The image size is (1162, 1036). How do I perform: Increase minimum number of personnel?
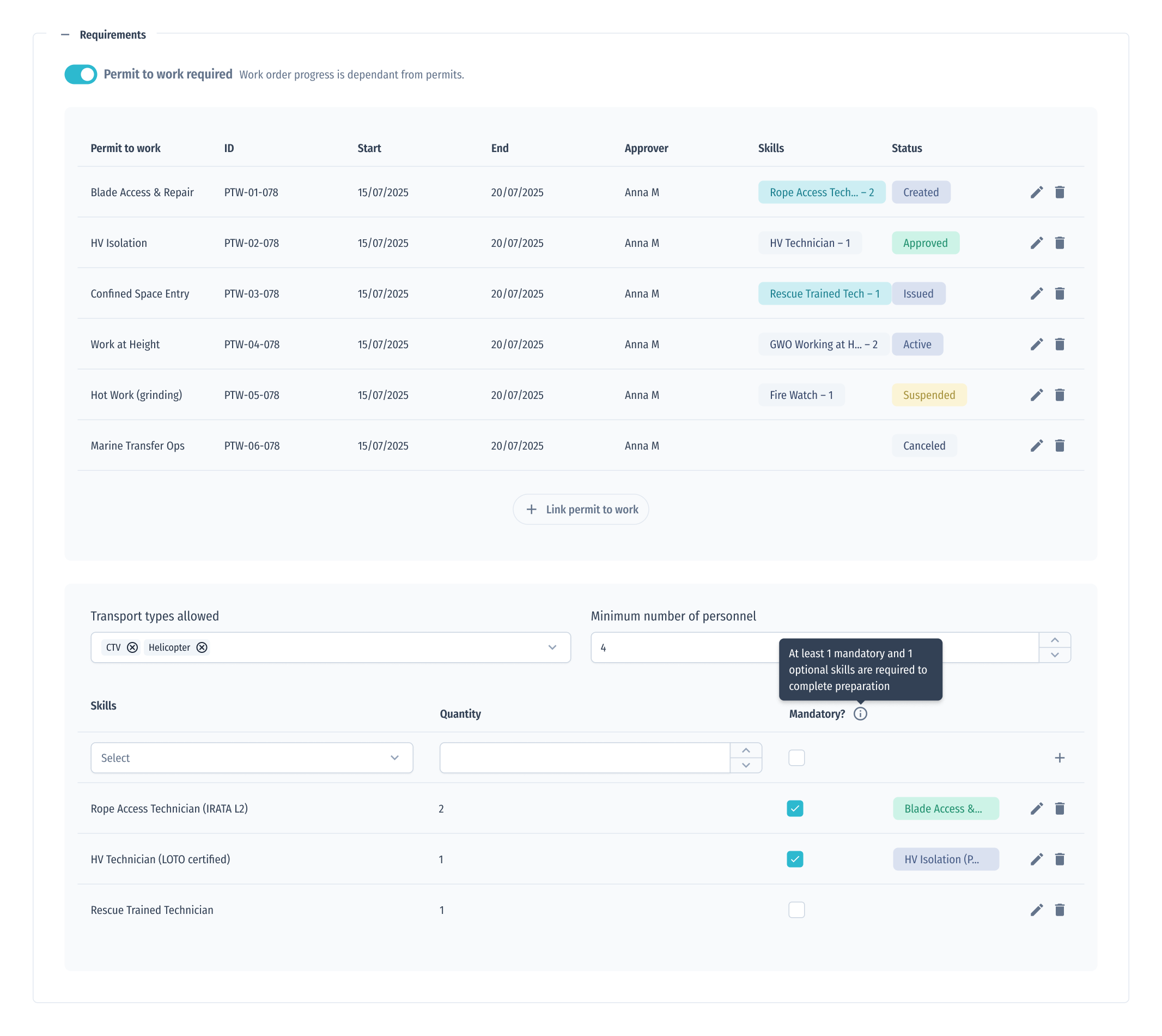(1054, 640)
